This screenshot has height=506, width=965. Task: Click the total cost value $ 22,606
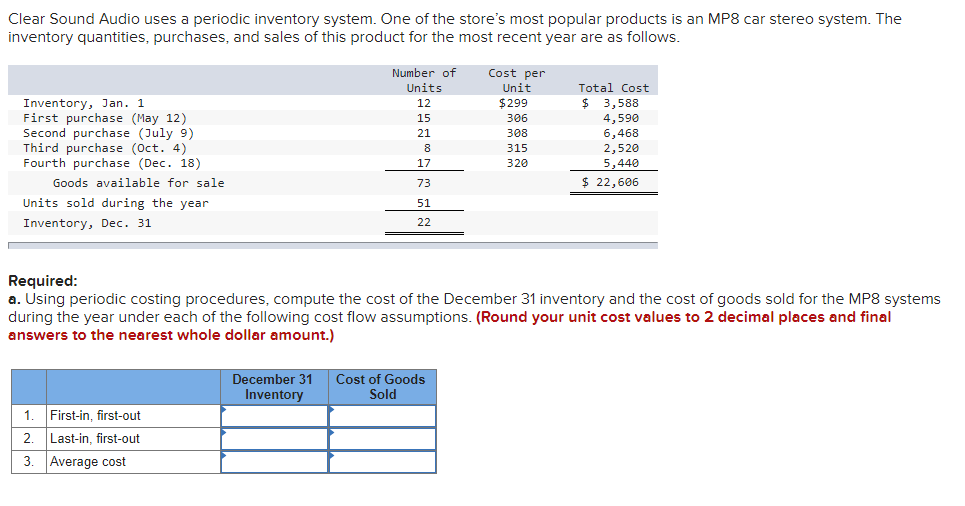(x=611, y=182)
